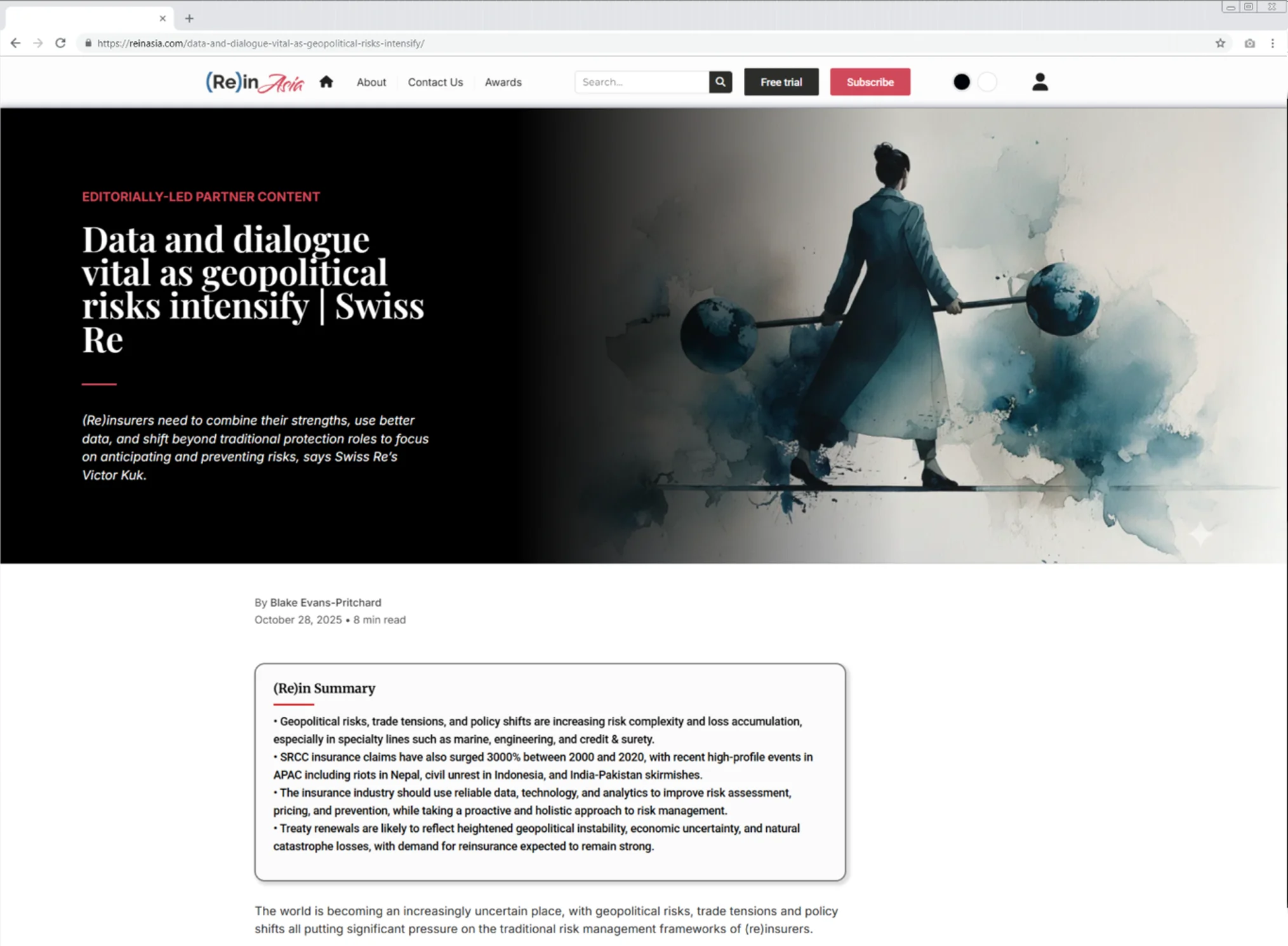This screenshot has width=1288, height=946.
Task: Click the lock icon in the address bar
Action: coord(88,43)
